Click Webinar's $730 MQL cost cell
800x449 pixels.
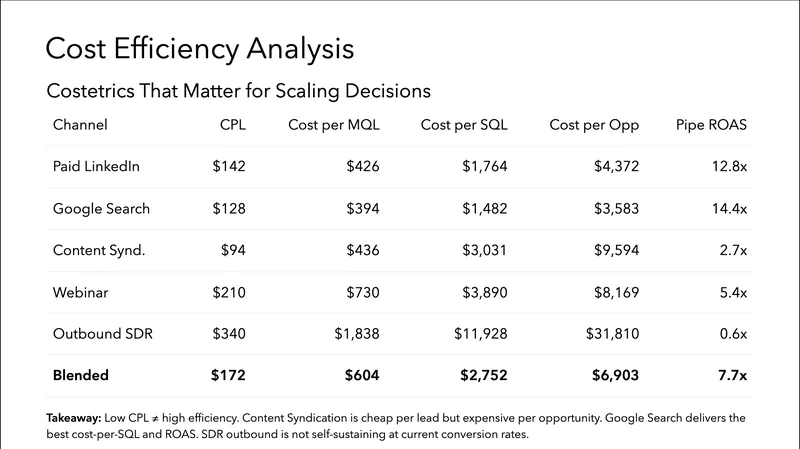pyautogui.click(x=362, y=293)
